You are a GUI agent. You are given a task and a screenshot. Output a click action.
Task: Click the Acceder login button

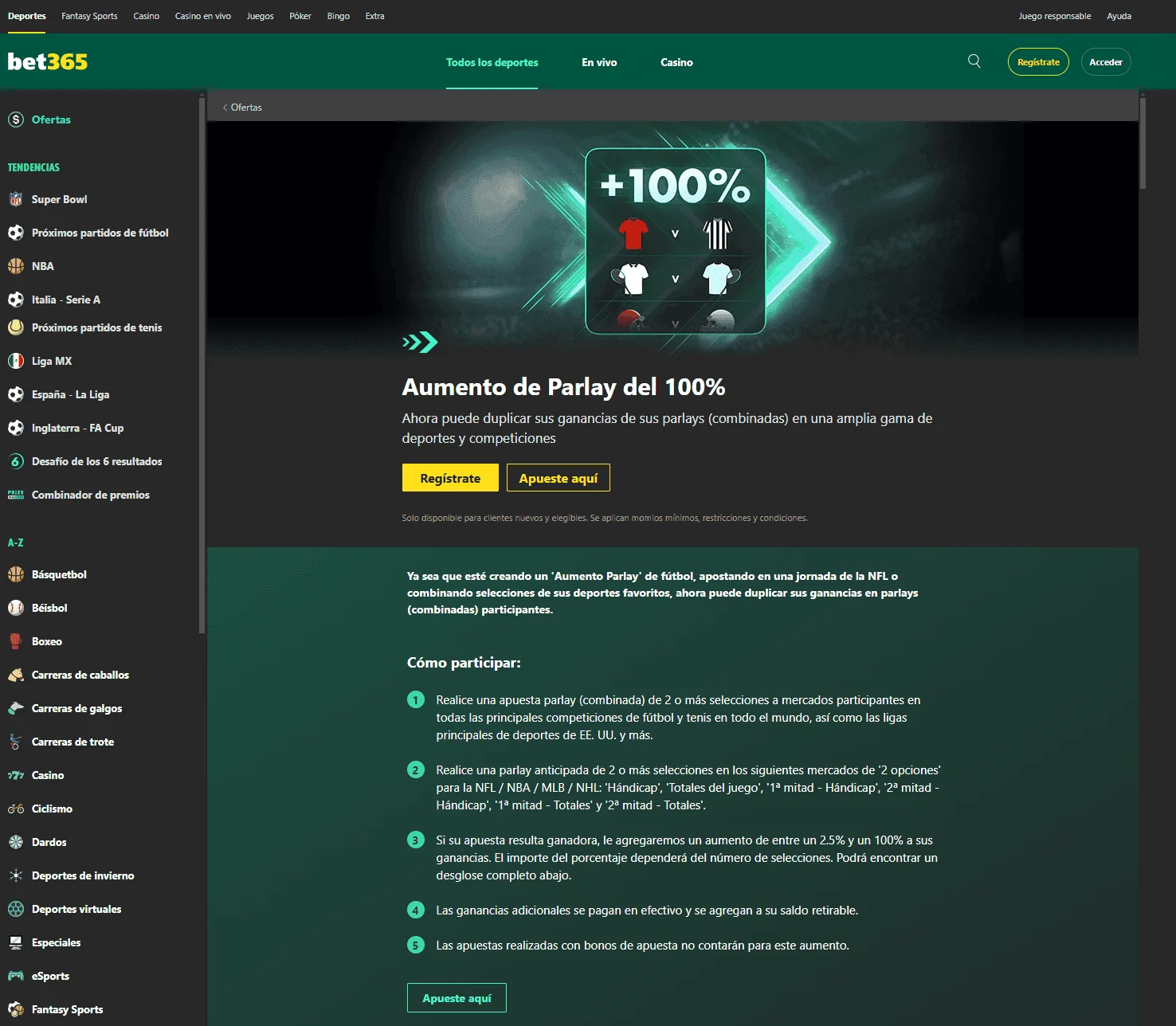point(1106,62)
